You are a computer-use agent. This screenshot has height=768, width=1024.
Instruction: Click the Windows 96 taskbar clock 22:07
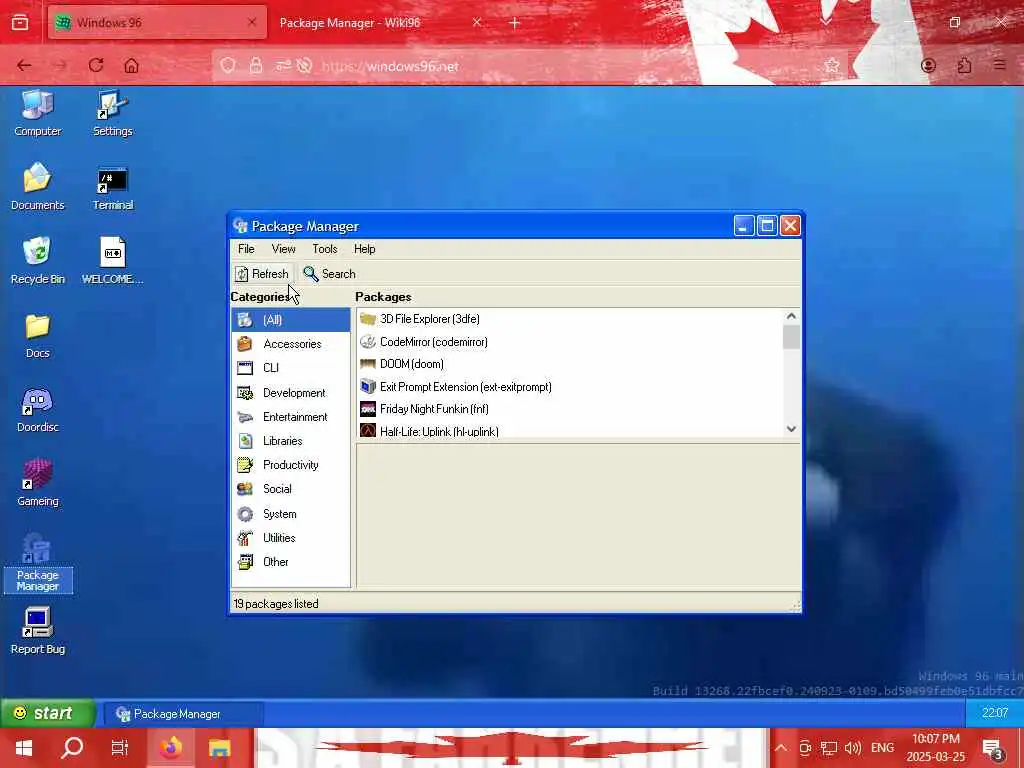[x=995, y=712]
